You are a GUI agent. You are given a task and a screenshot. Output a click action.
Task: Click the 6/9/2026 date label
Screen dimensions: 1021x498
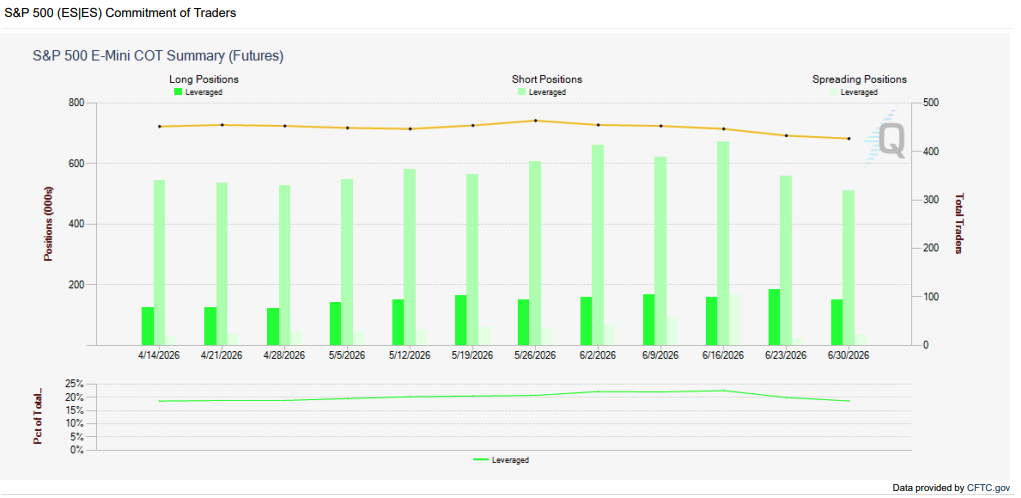[x=660, y=355]
